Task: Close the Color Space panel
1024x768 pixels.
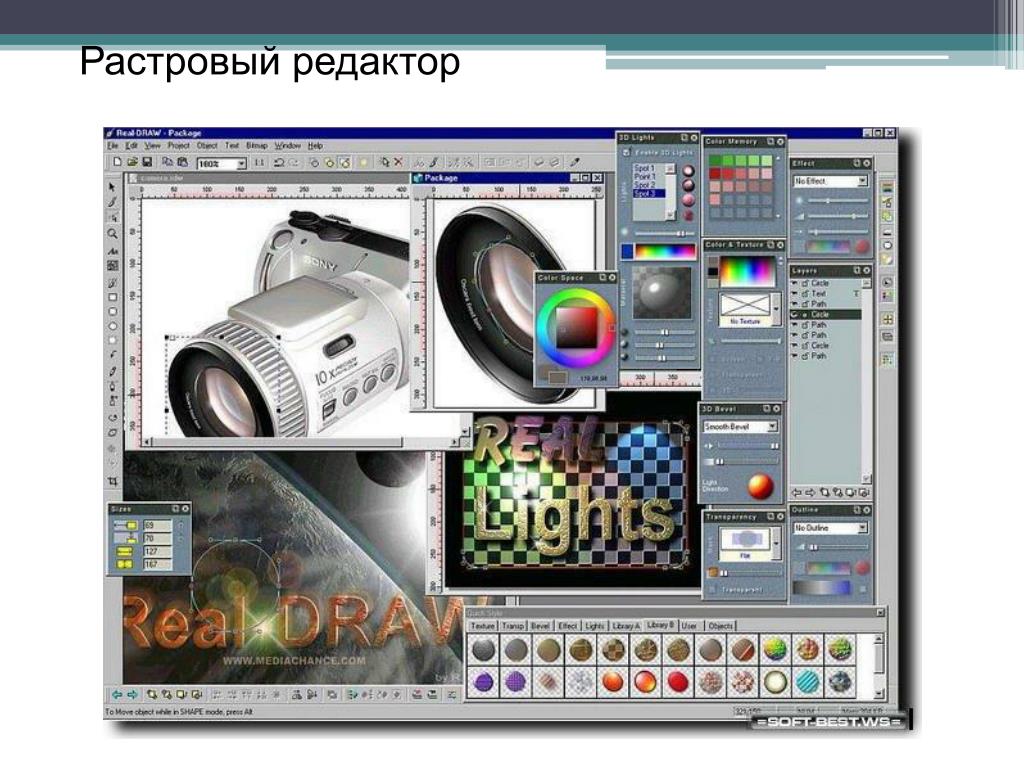Action: pos(613,278)
